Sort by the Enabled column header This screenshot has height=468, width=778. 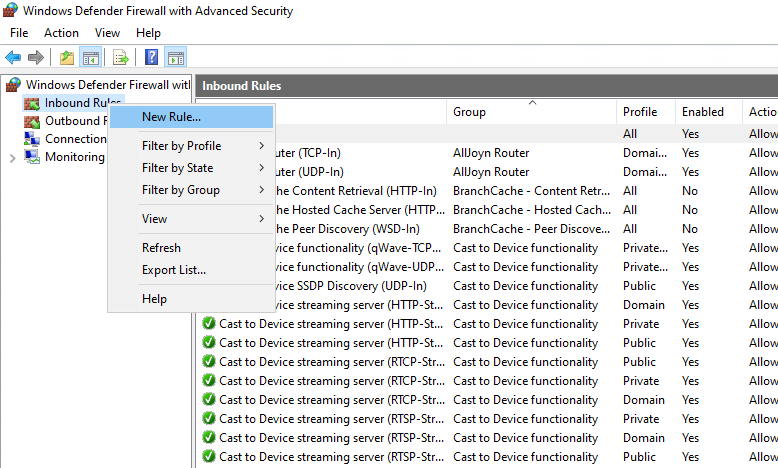(709, 112)
